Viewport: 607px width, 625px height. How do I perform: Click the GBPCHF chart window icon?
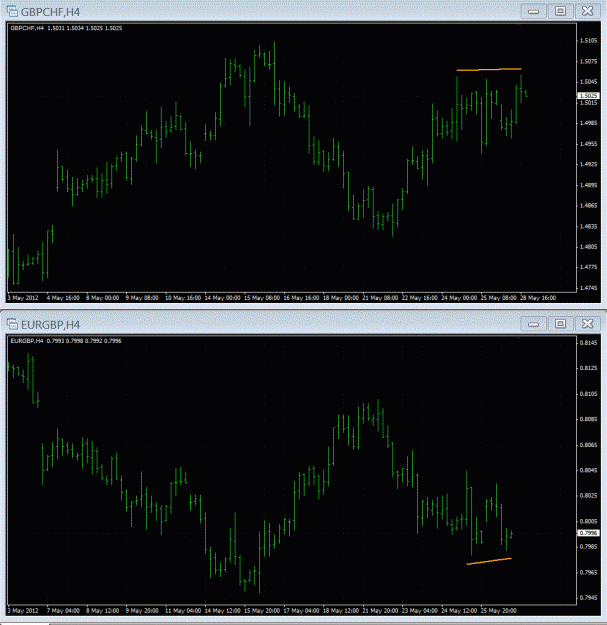coord(12,11)
